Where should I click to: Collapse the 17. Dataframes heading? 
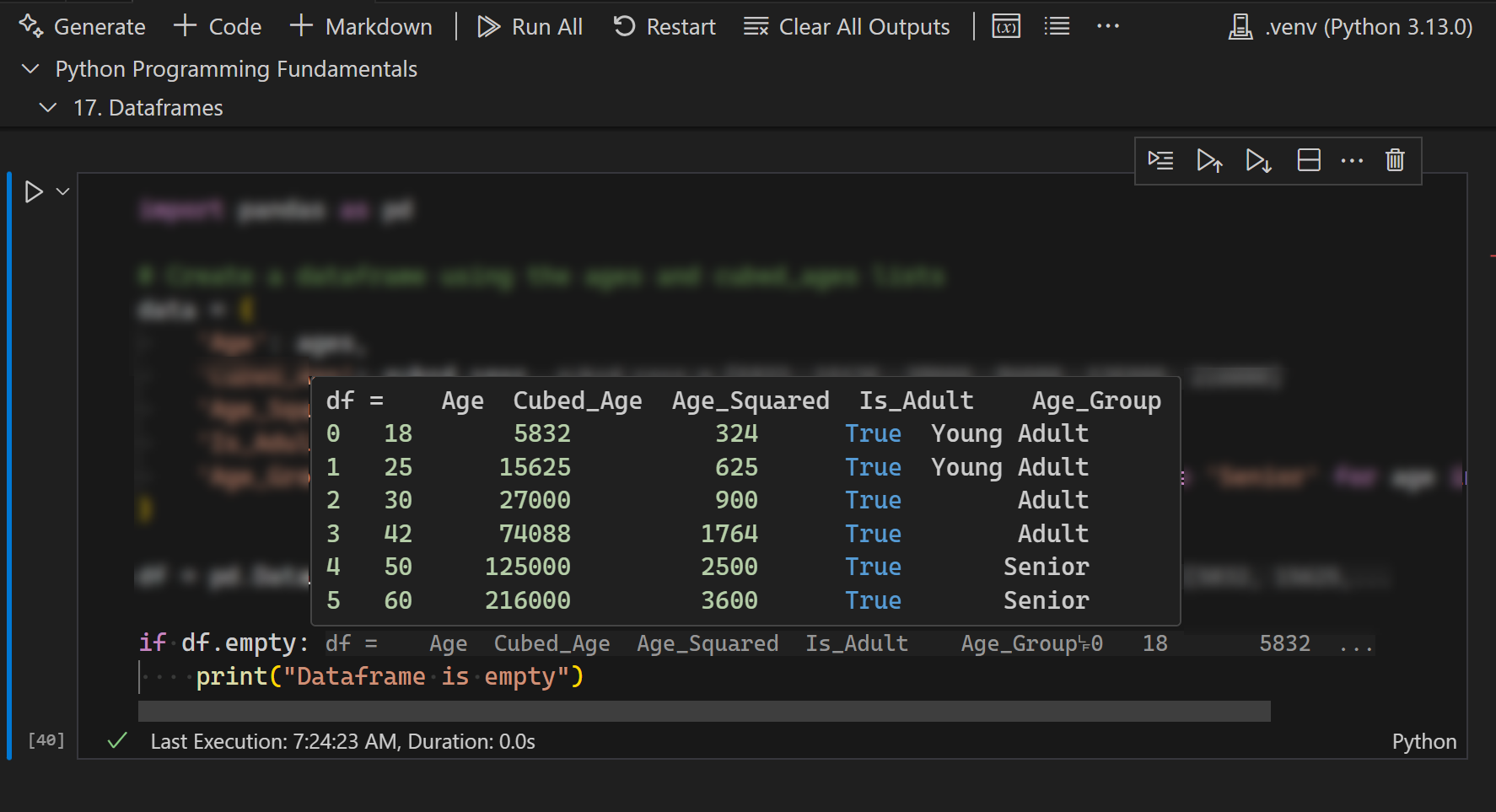pyautogui.click(x=47, y=107)
